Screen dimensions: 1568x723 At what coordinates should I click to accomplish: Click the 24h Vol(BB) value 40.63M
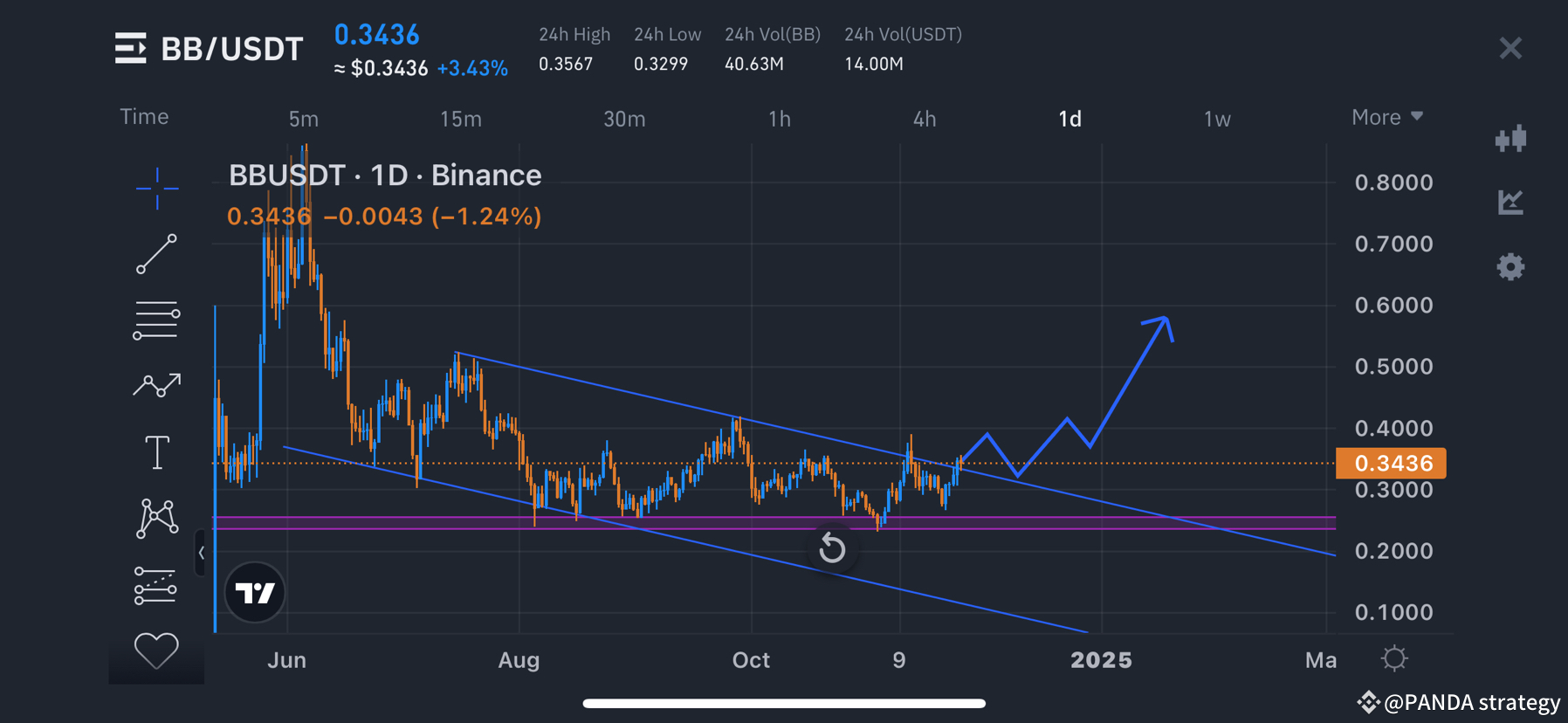pyautogui.click(x=754, y=64)
